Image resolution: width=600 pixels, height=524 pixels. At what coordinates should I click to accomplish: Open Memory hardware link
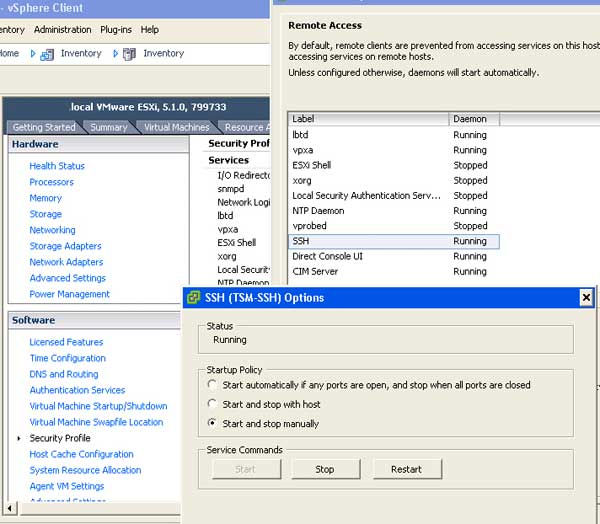coord(46,198)
